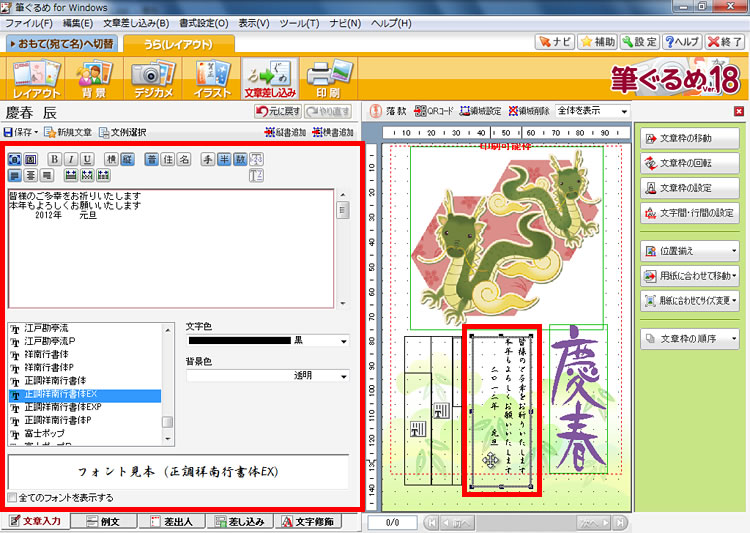The height and width of the screenshot is (533, 750).
Task: Switch to vertical writing 縦
Action: pyautogui.click(x=127, y=159)
